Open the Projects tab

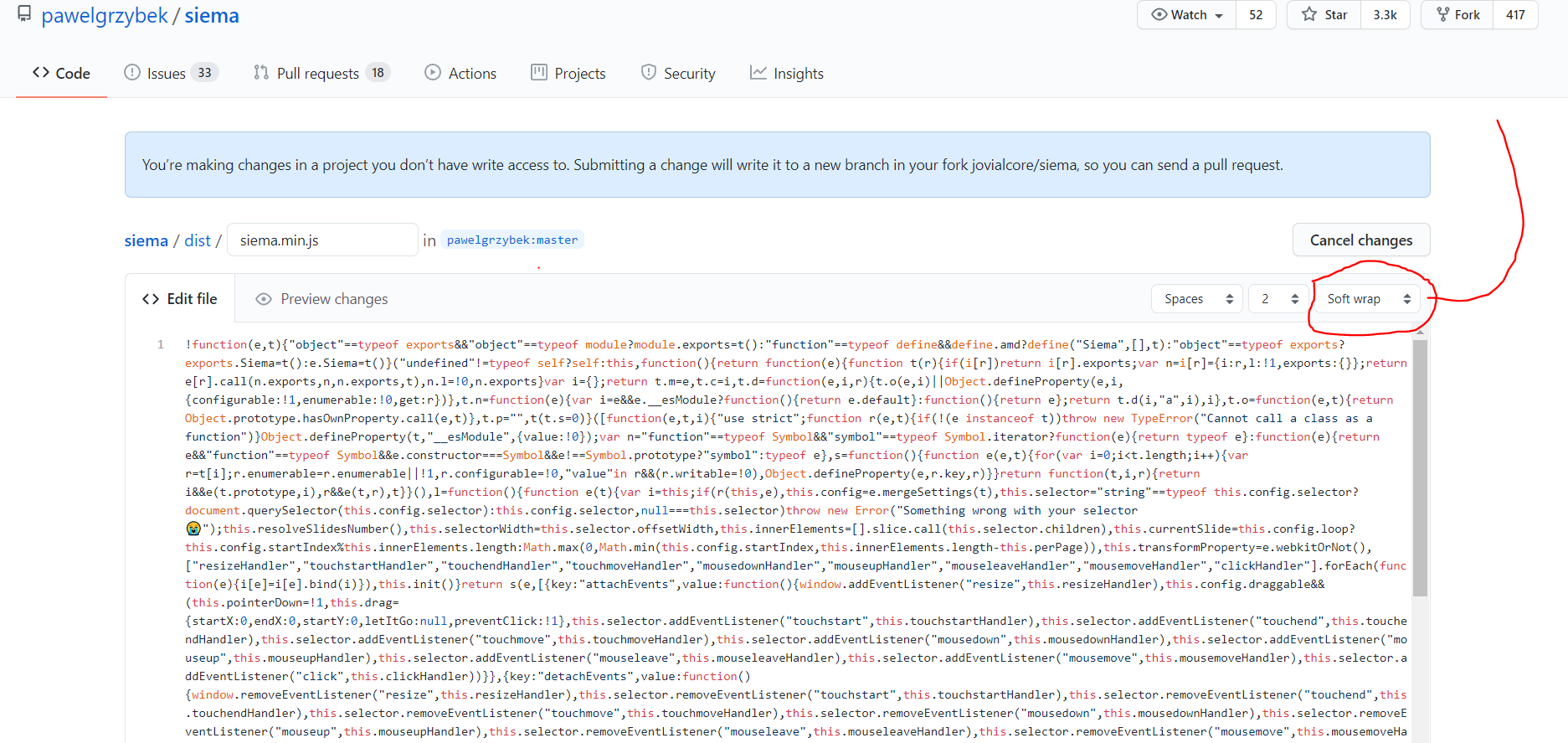(568, 74)
